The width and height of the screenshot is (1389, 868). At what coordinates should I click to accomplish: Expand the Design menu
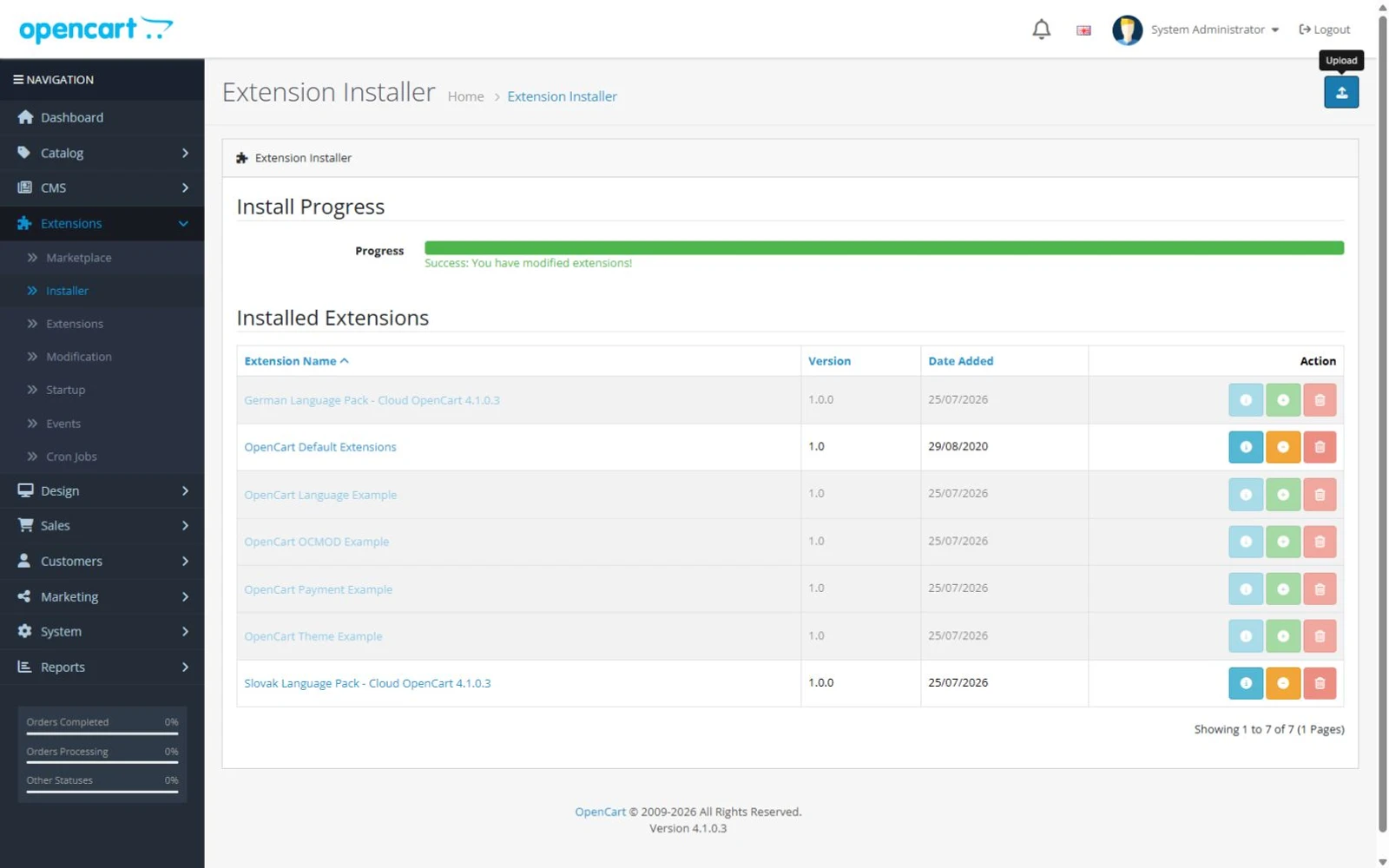[x=102, y=490]
